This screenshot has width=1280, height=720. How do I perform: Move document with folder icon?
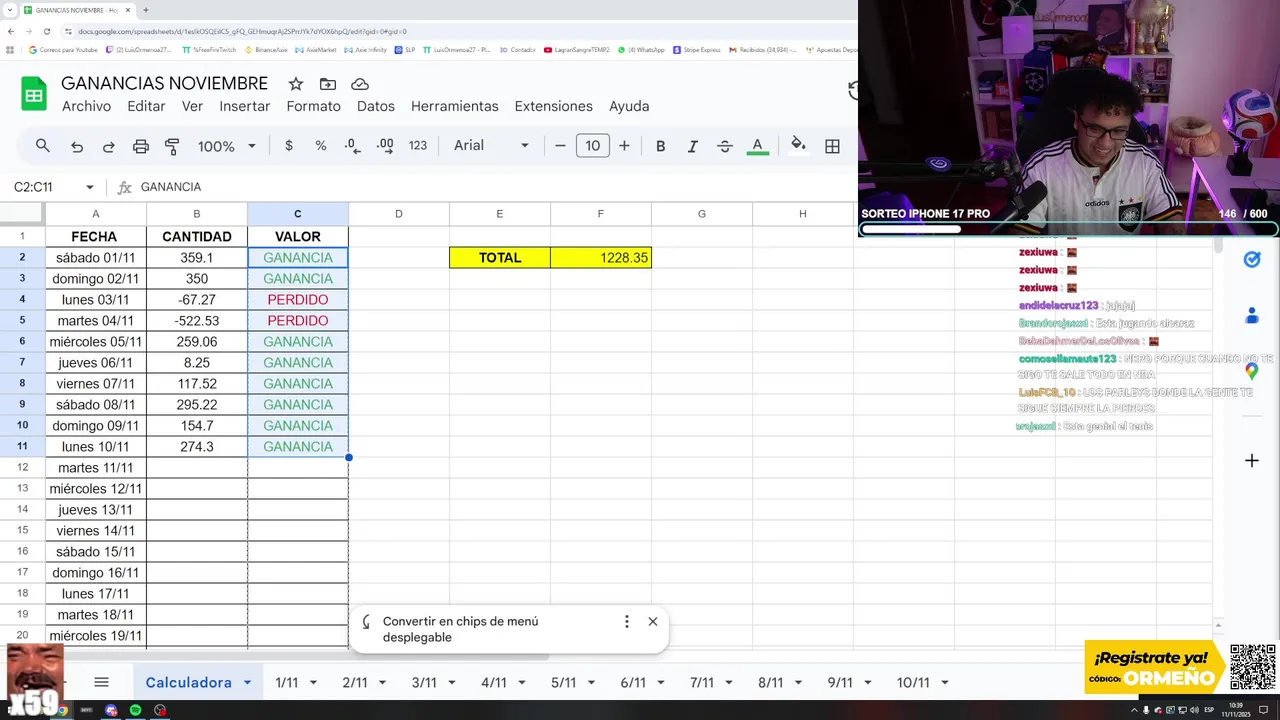pos(328,84)
